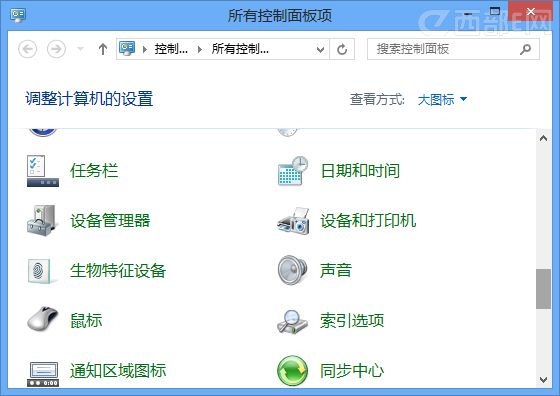
Task: Click the Control Panel icon in address bar
Action: coord(127,48)
